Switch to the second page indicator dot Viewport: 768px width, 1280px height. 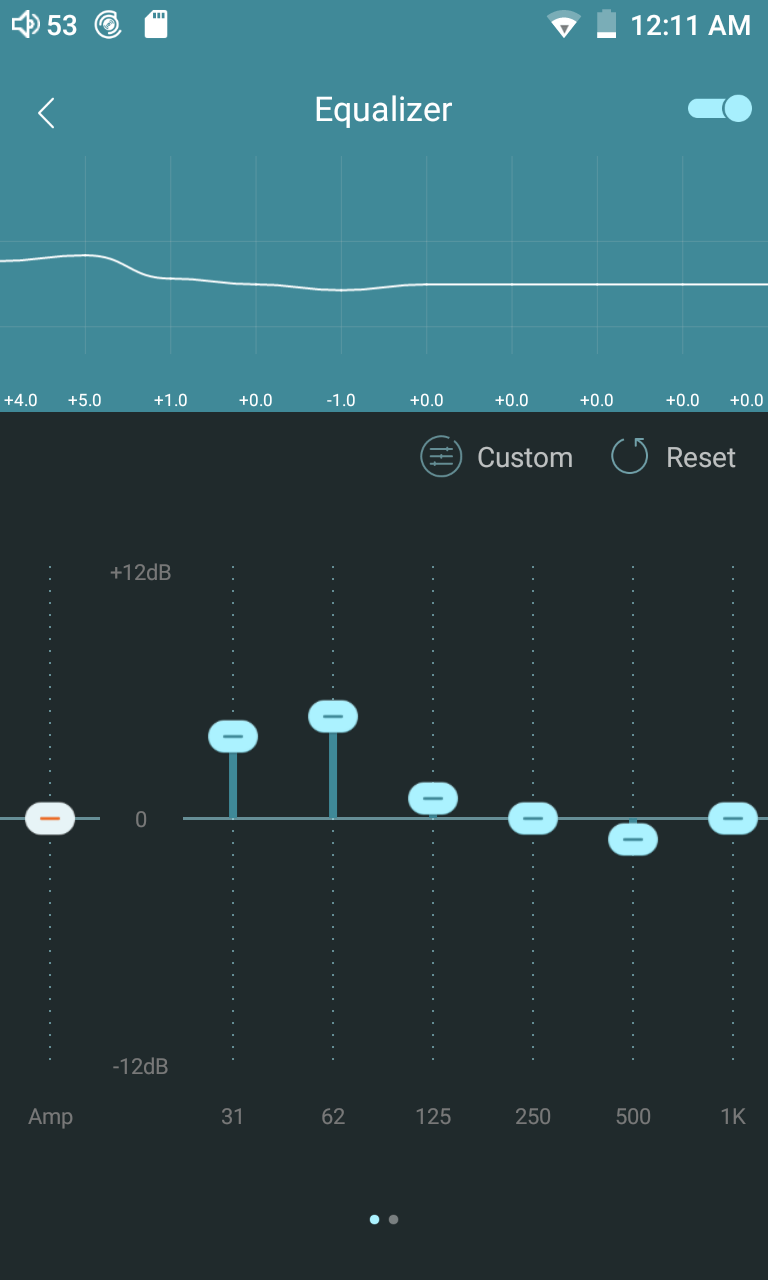coord(394,1219)
